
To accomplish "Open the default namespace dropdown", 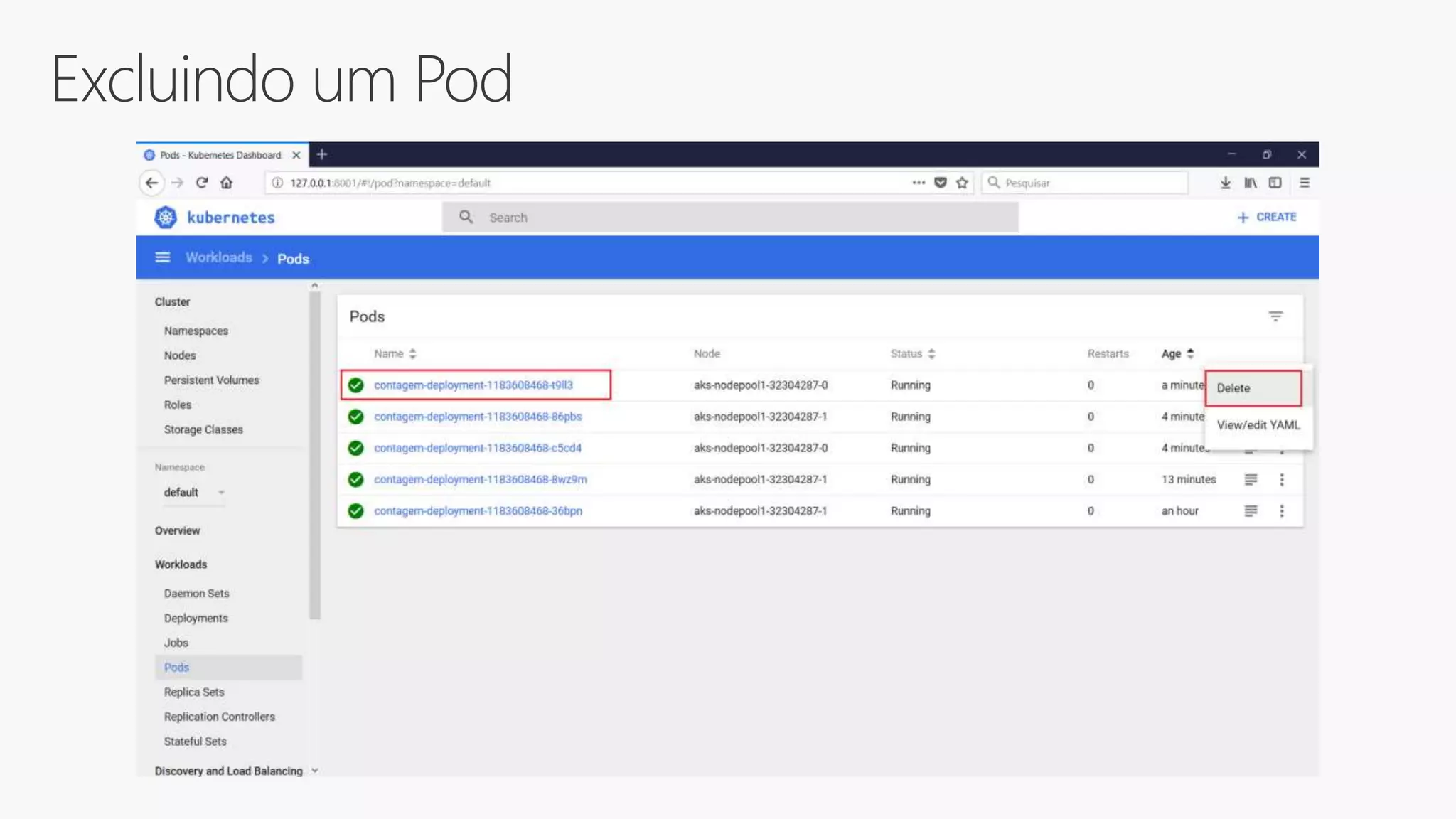I will [193, 493].
